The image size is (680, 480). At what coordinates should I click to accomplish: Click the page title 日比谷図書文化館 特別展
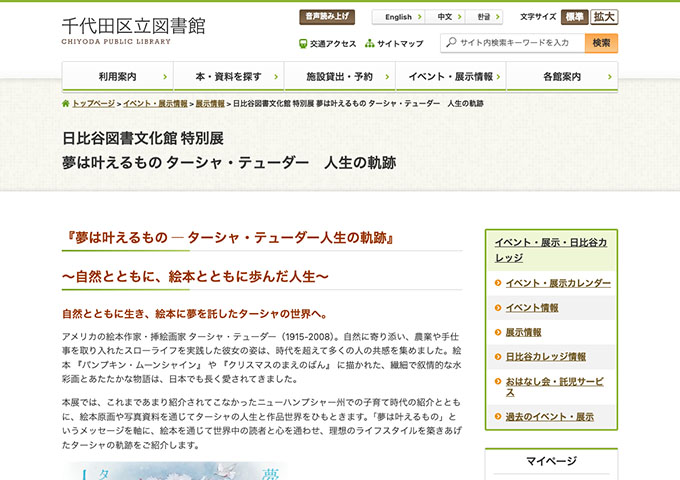tap(143, 138)
